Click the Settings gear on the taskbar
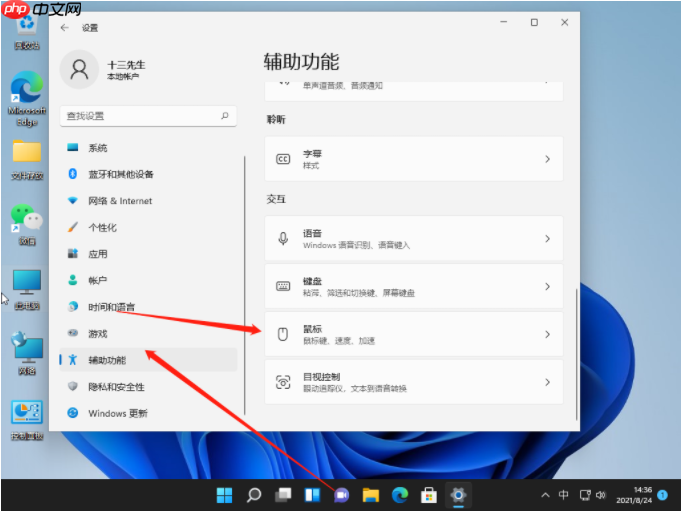 coord(458,495)
